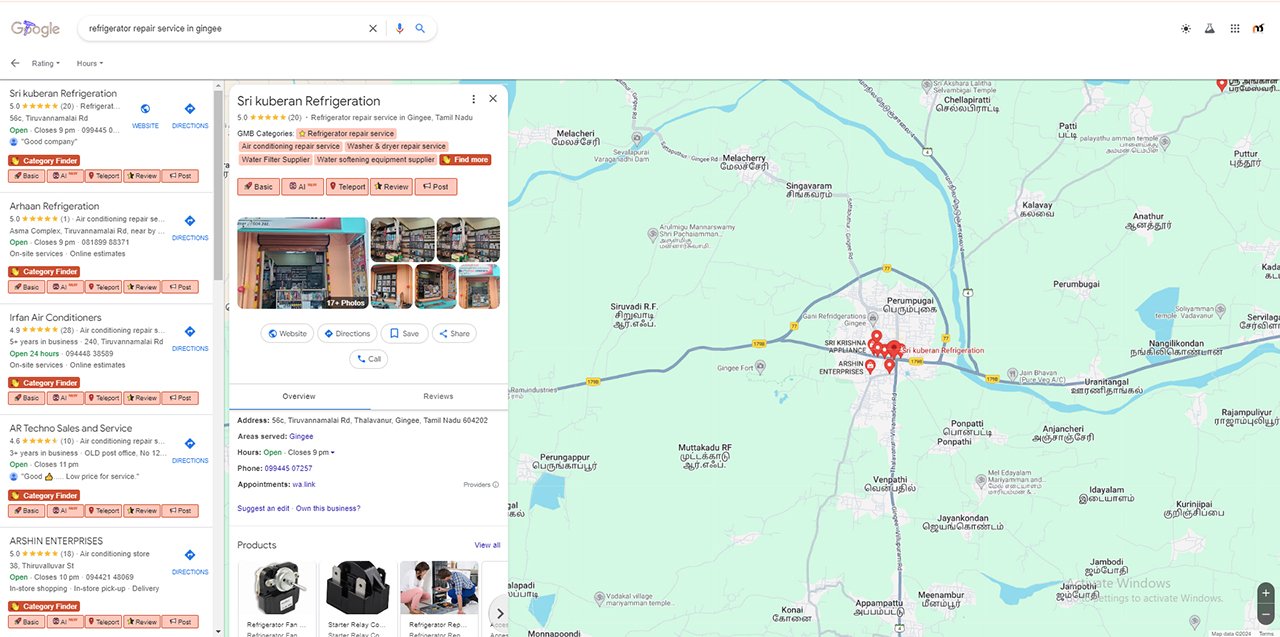The width and height of the screenshot is (1280, 637).
Task: Click Teleport button in business panel
Action: tap(347, 186)
